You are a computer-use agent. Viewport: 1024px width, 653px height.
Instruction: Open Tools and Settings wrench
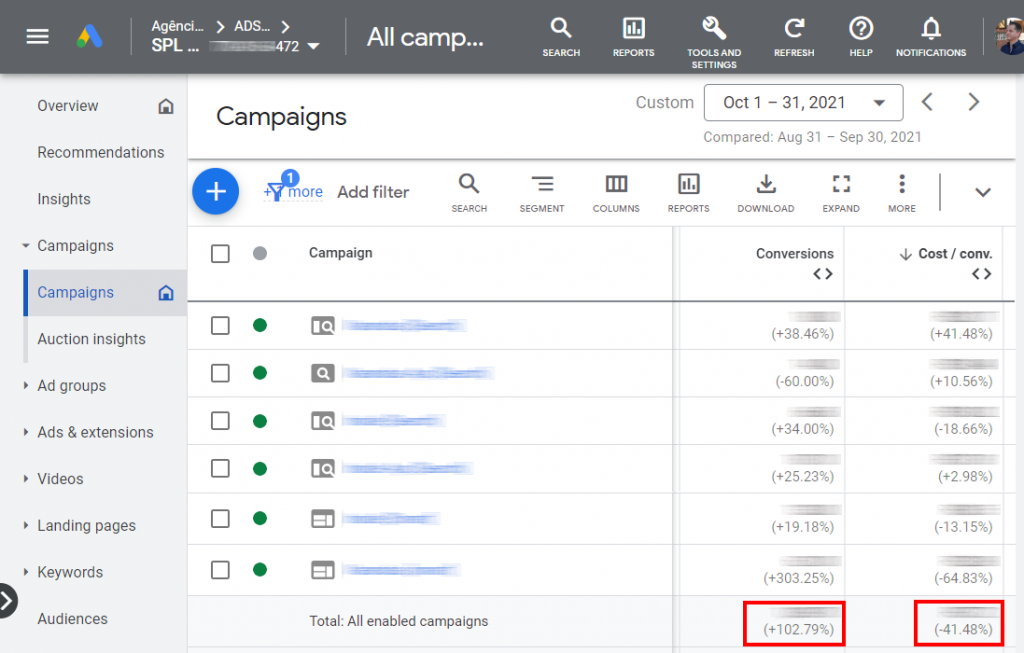(x=714, y=36)
